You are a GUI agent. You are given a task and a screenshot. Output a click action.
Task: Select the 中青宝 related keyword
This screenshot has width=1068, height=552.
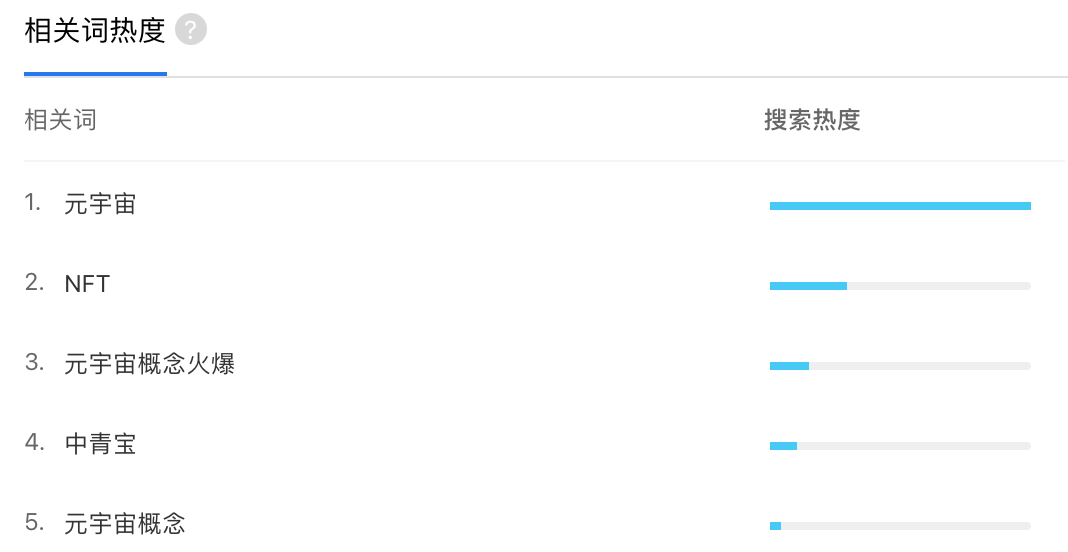(x=100, y=444)
